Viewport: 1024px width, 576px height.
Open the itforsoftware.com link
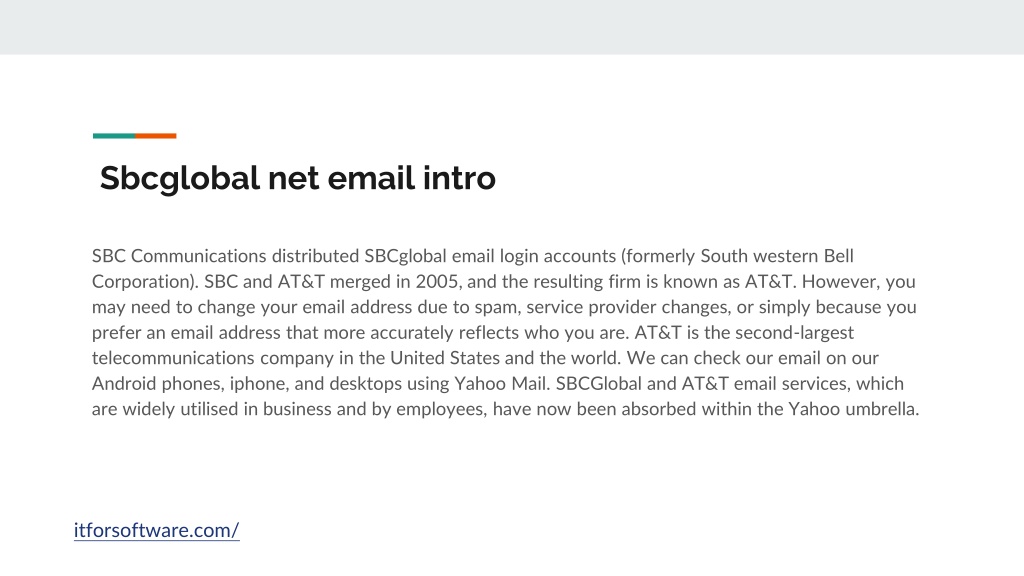[x=156, y=530]
